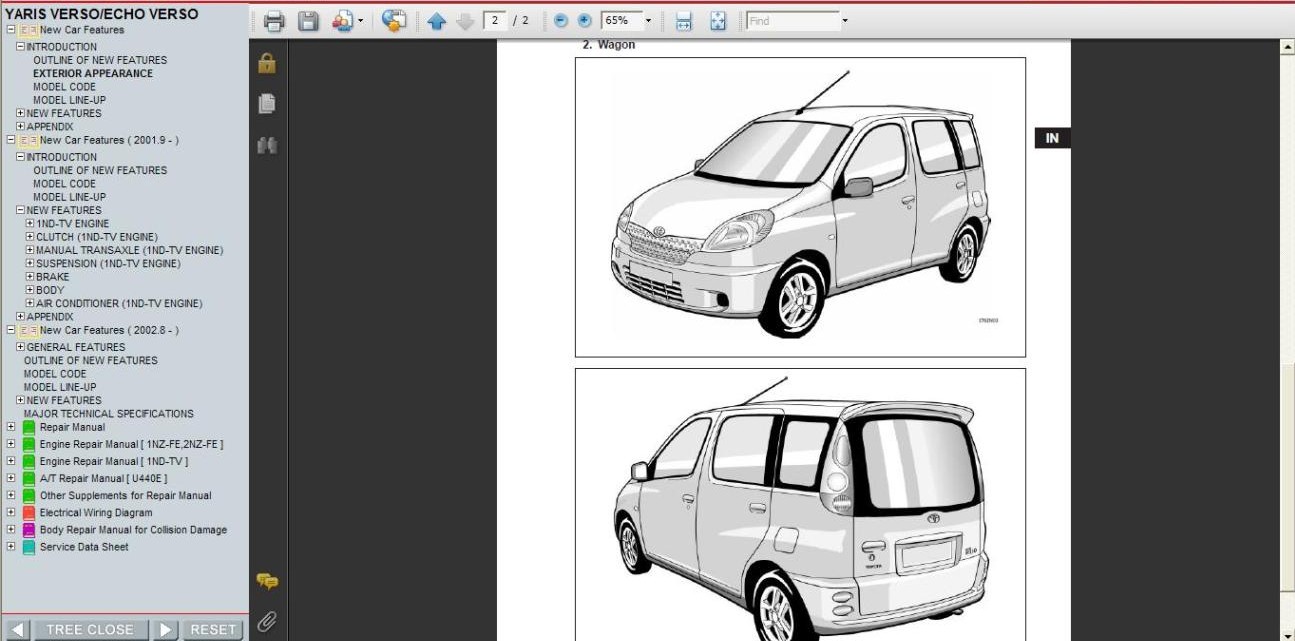Click red Electrical Wiring Diagram book icon

[x=29, y=513]
